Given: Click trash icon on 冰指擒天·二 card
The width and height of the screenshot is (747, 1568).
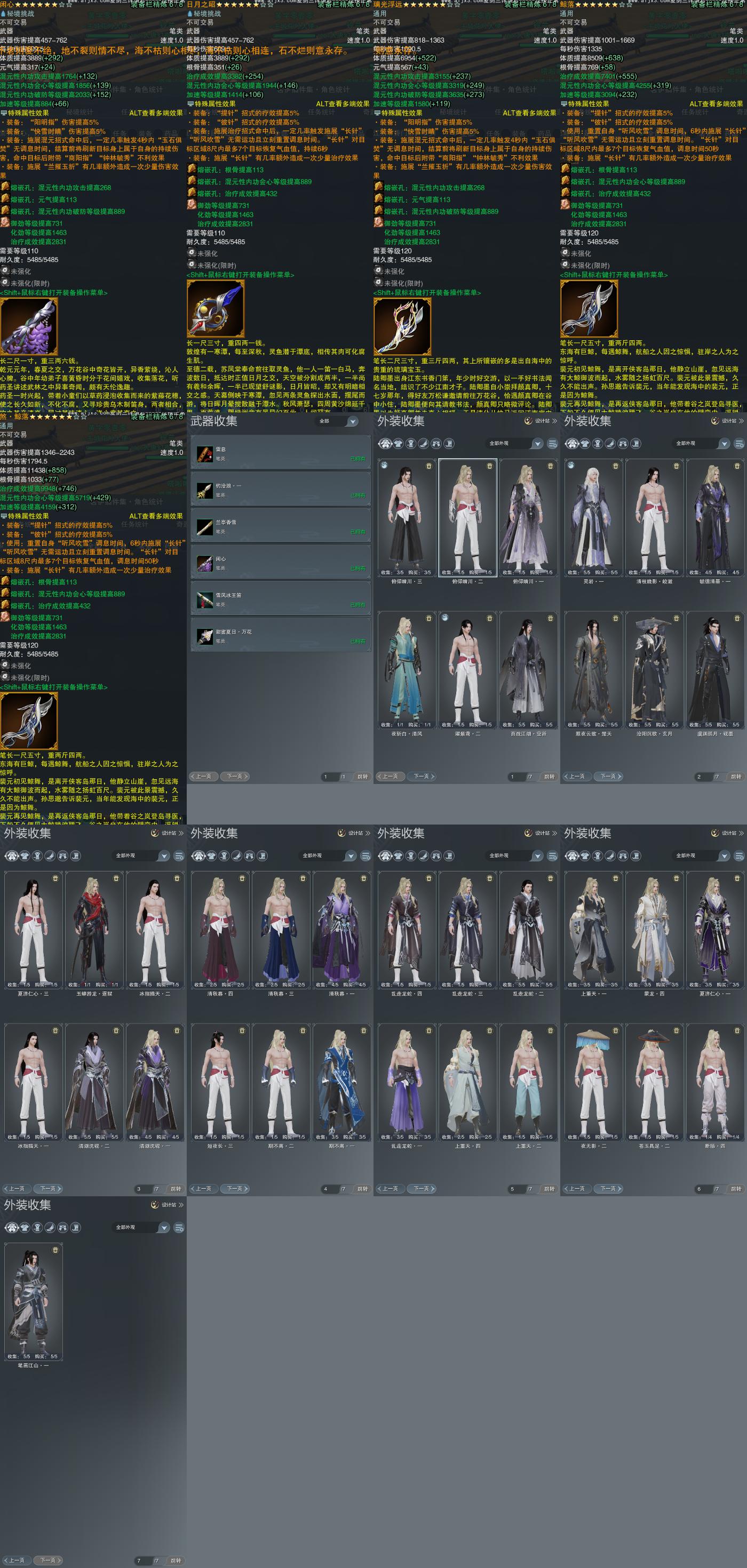Looking at the screenshot, I should point(177,878).
